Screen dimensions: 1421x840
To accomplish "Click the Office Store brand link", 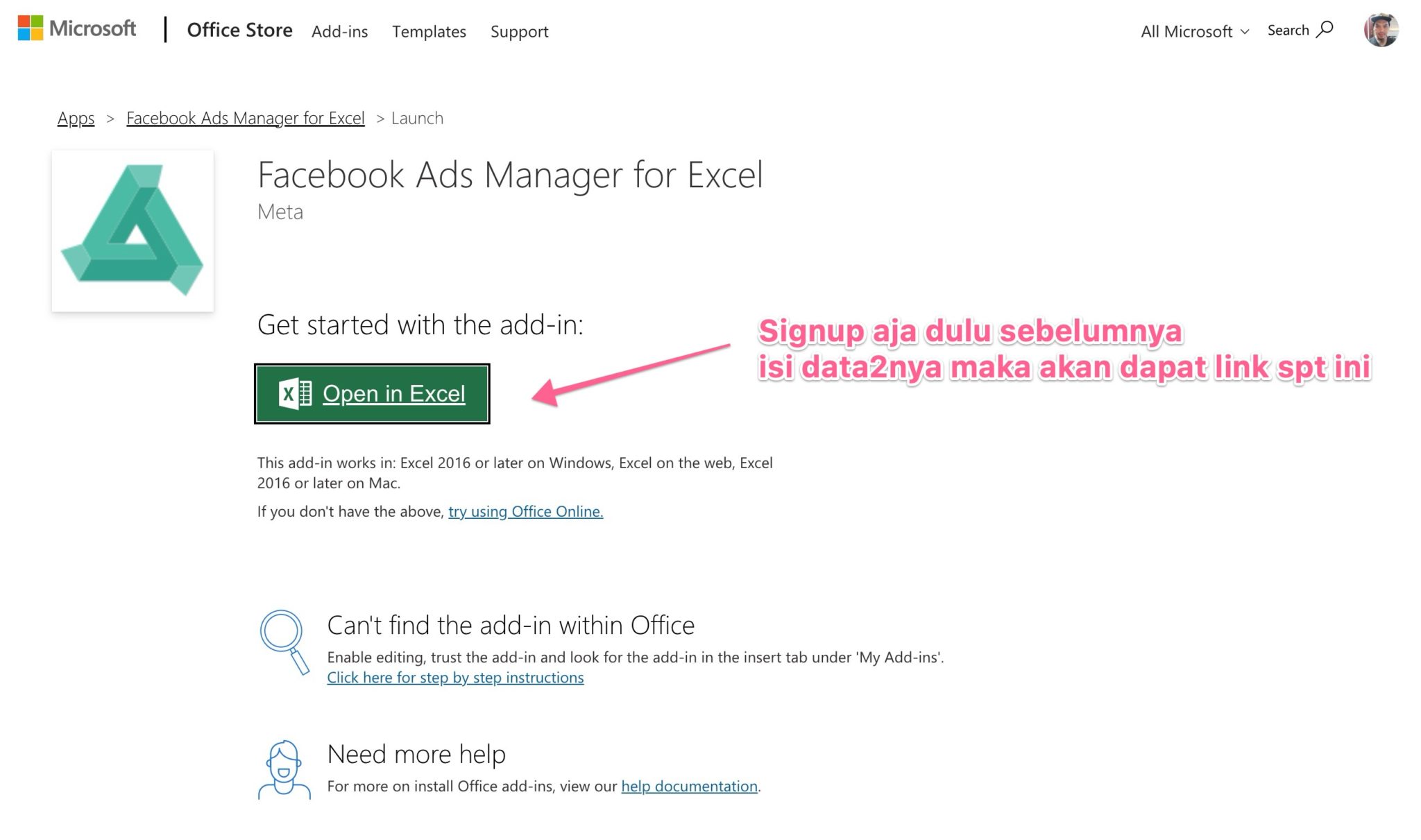I will (239, 30).
